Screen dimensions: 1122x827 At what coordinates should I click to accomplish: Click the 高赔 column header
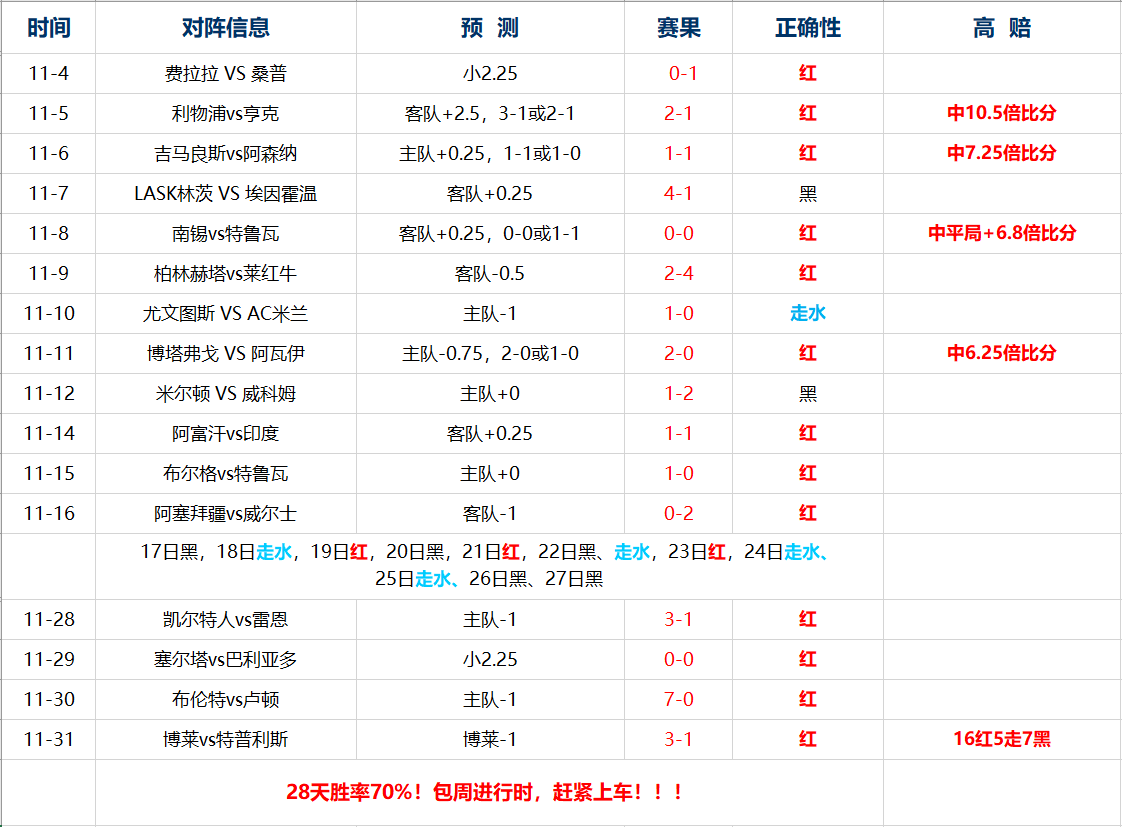(1002, 28)
